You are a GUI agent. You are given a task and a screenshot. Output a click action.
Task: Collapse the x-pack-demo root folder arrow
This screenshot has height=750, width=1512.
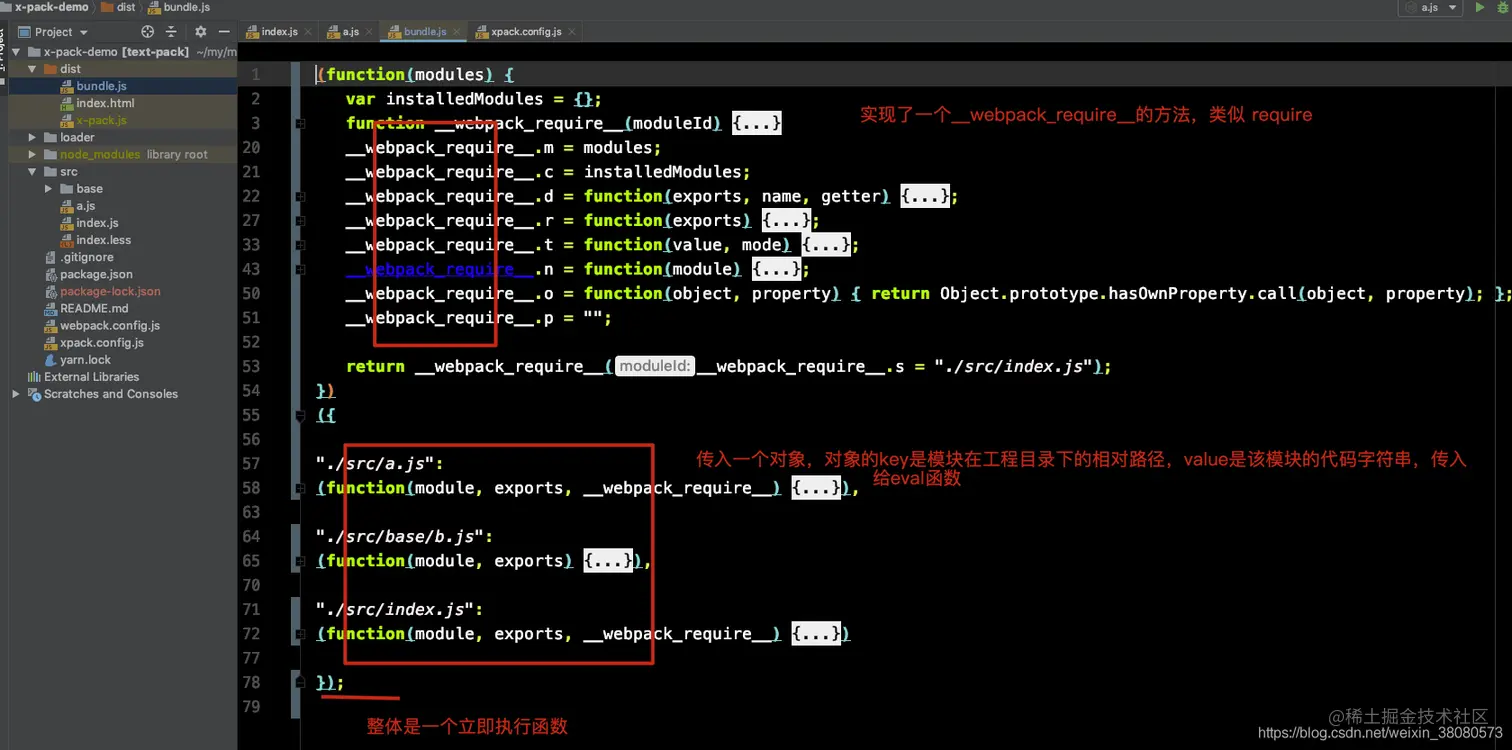17,52
